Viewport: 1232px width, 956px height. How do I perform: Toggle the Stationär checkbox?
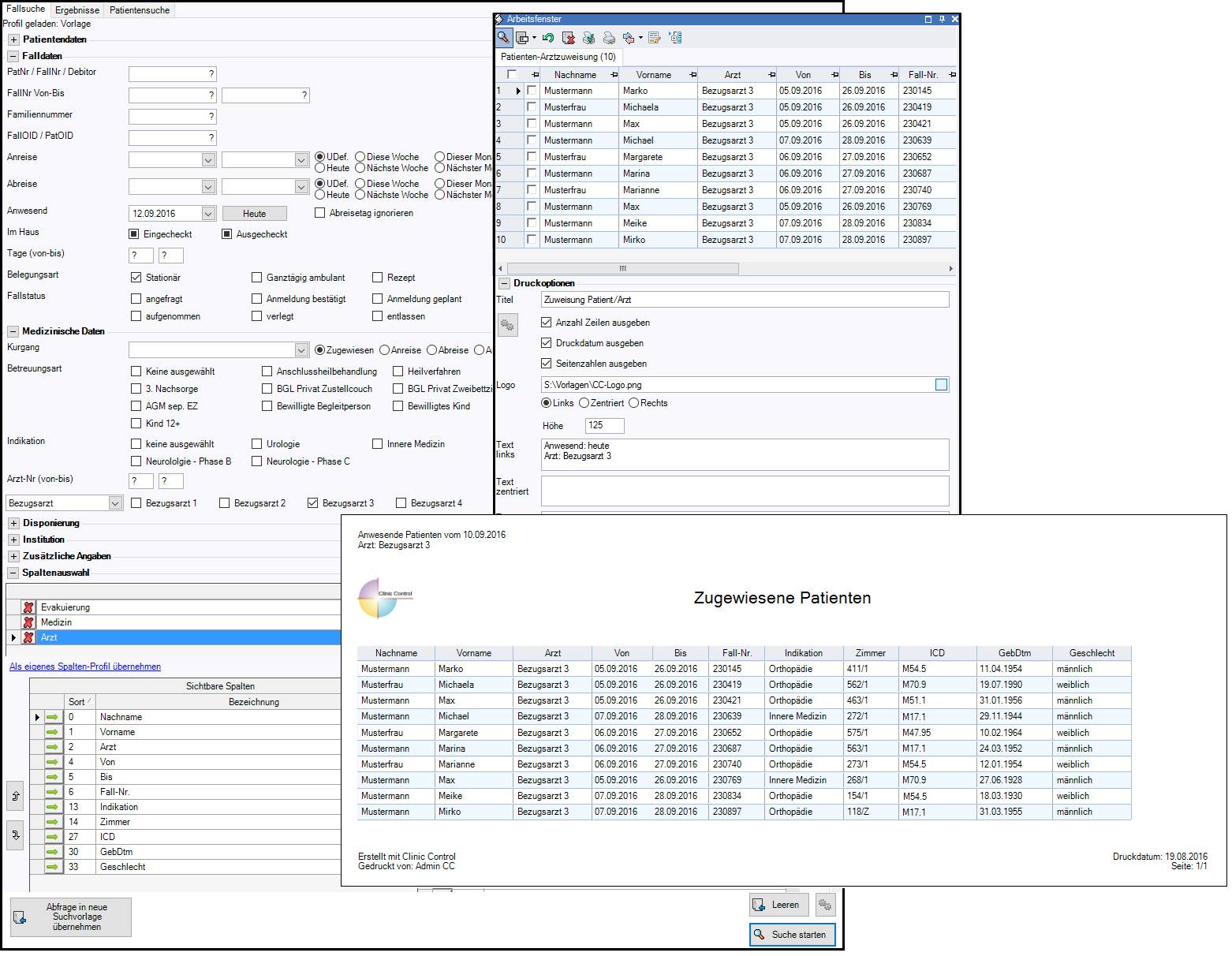(x=136, y=278)
